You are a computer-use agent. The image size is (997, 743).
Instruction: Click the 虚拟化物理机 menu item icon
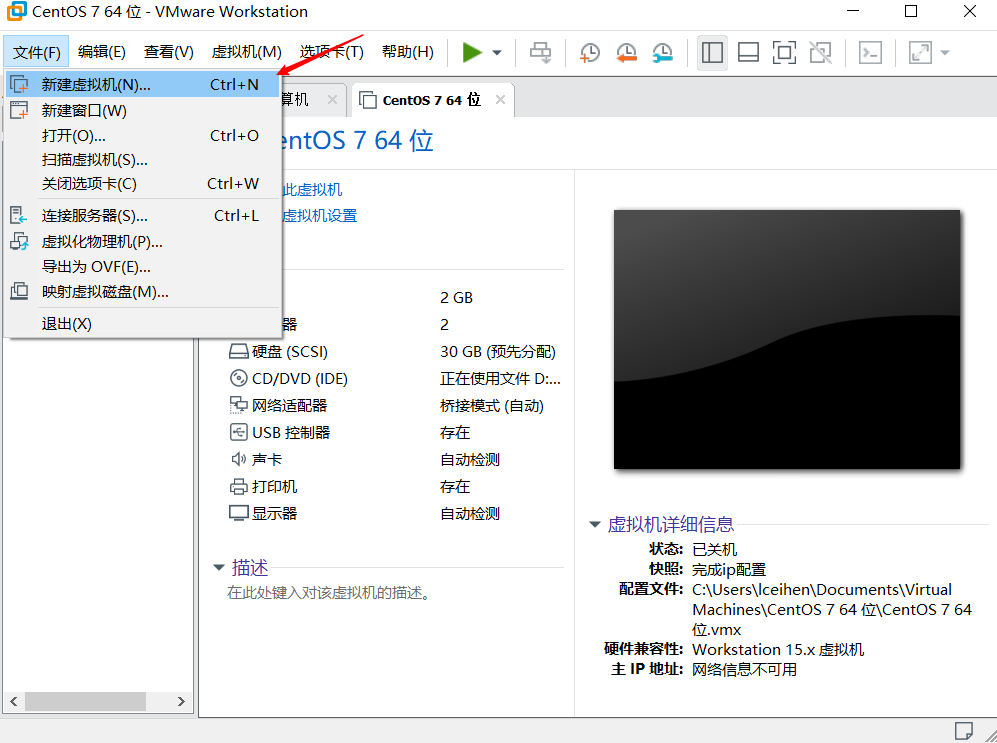(20, 242)
